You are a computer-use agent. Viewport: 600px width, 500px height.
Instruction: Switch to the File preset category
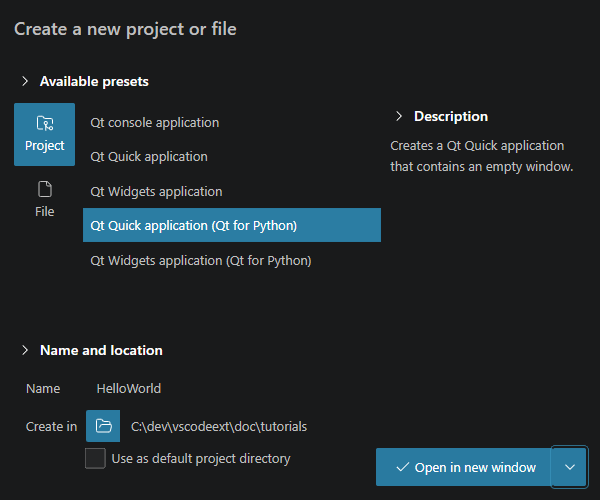tap(44, 199)
